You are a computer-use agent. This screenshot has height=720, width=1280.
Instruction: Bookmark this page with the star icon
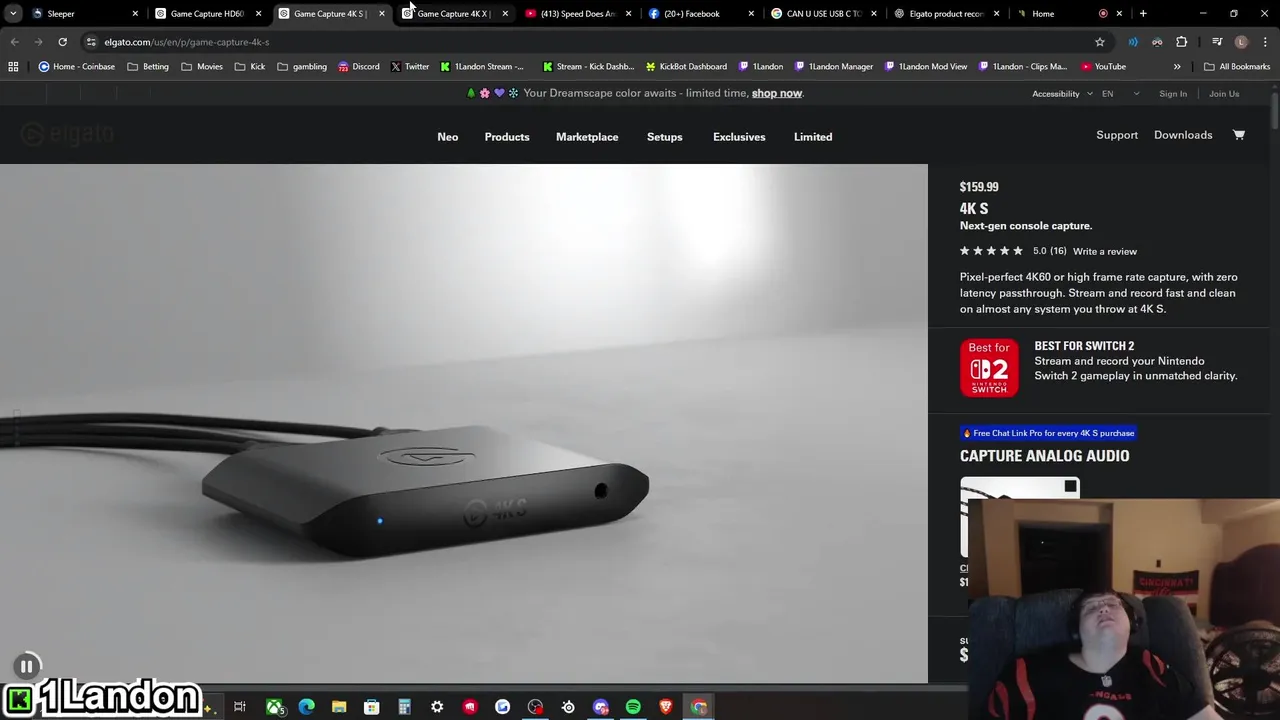point(1100,42)
